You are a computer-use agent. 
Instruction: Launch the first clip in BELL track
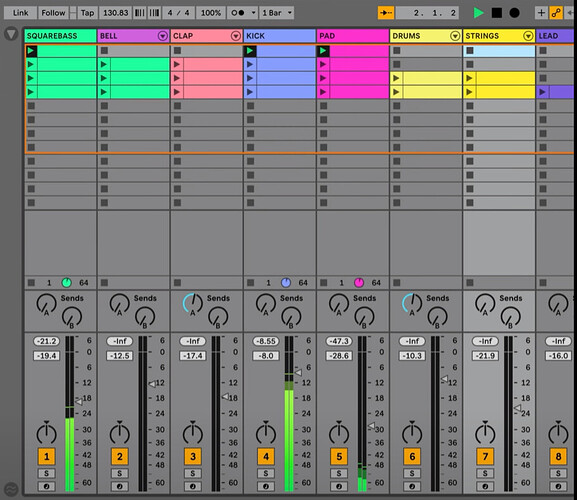coord(104,64)
